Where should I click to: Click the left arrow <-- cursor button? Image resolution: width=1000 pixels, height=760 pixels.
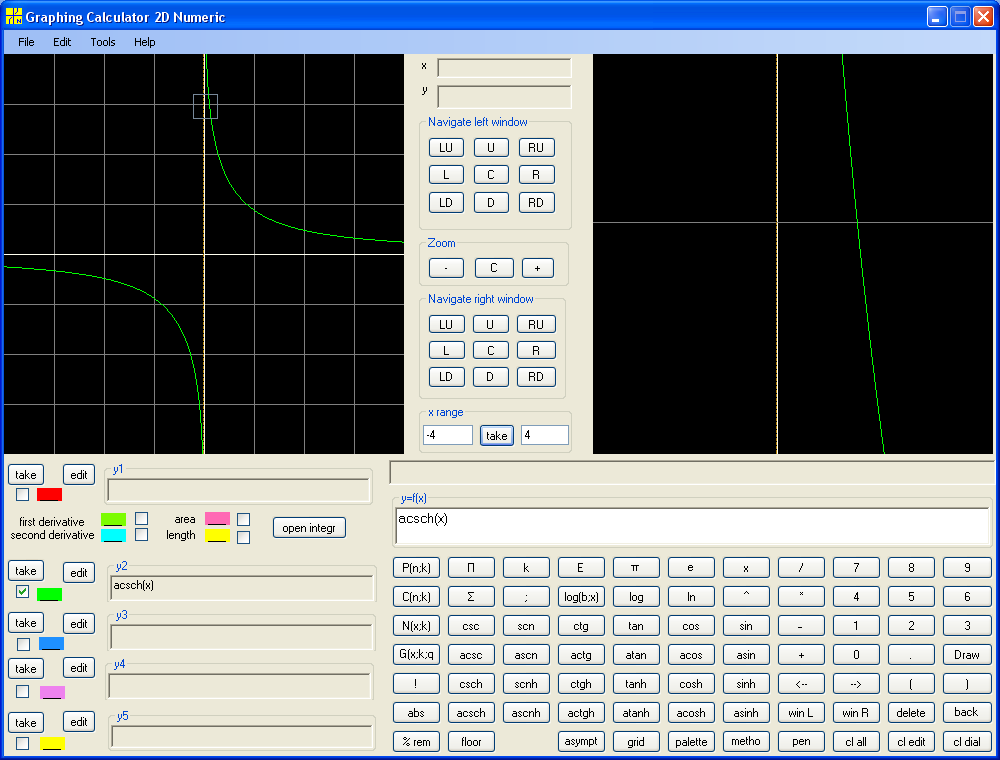pyautogui.click(x=801, y=684)
